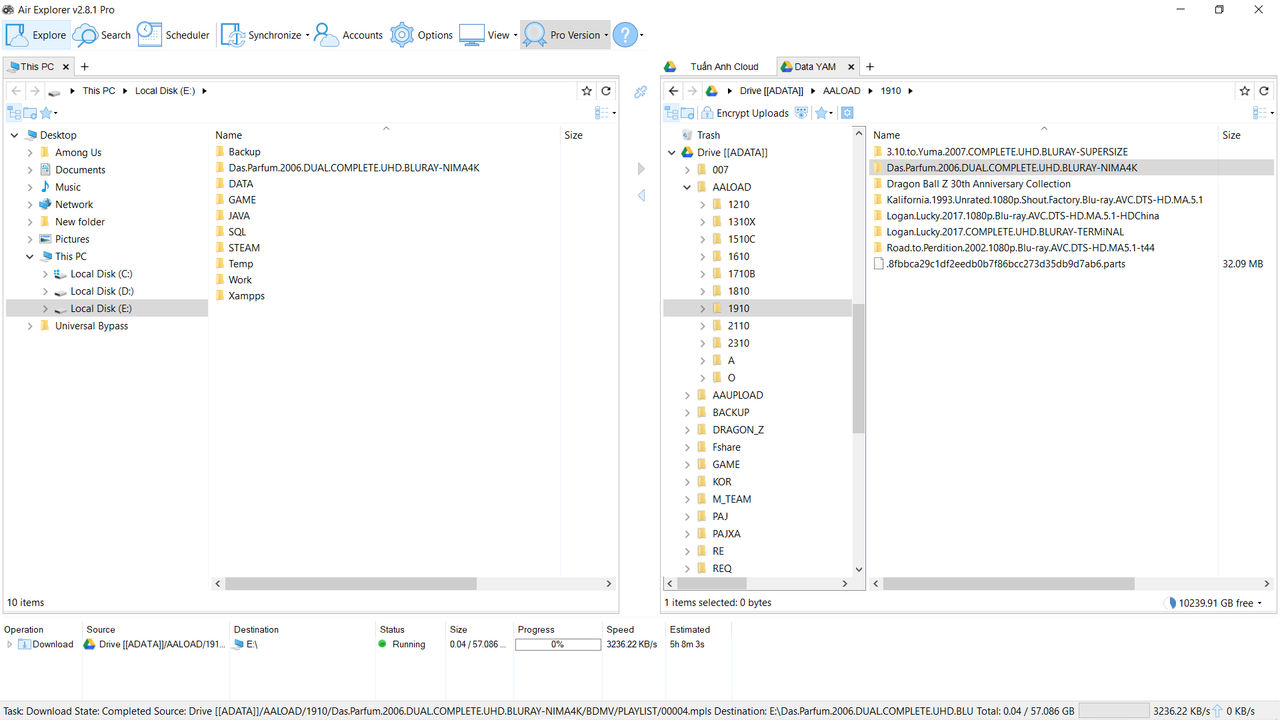Screen dimensions: 1280x720
Task: Click the eye icon next to Encrypt Uploads
Action: (800, 114)
